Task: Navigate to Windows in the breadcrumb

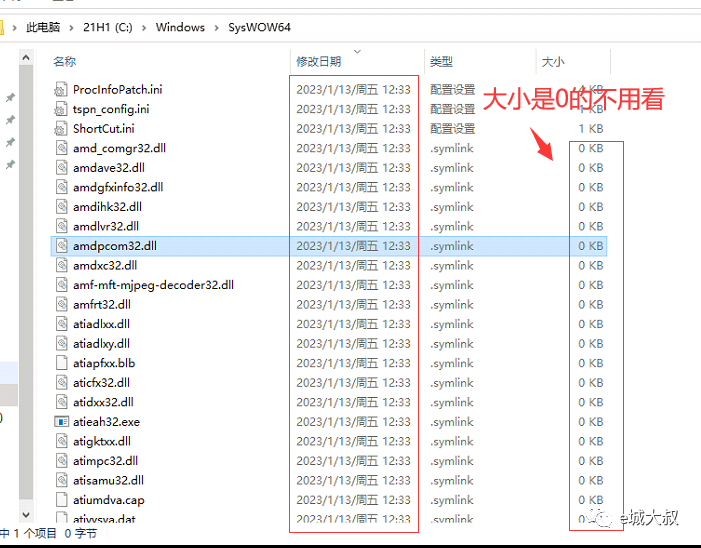Action: pyautogui.click(x=180, y=28)
